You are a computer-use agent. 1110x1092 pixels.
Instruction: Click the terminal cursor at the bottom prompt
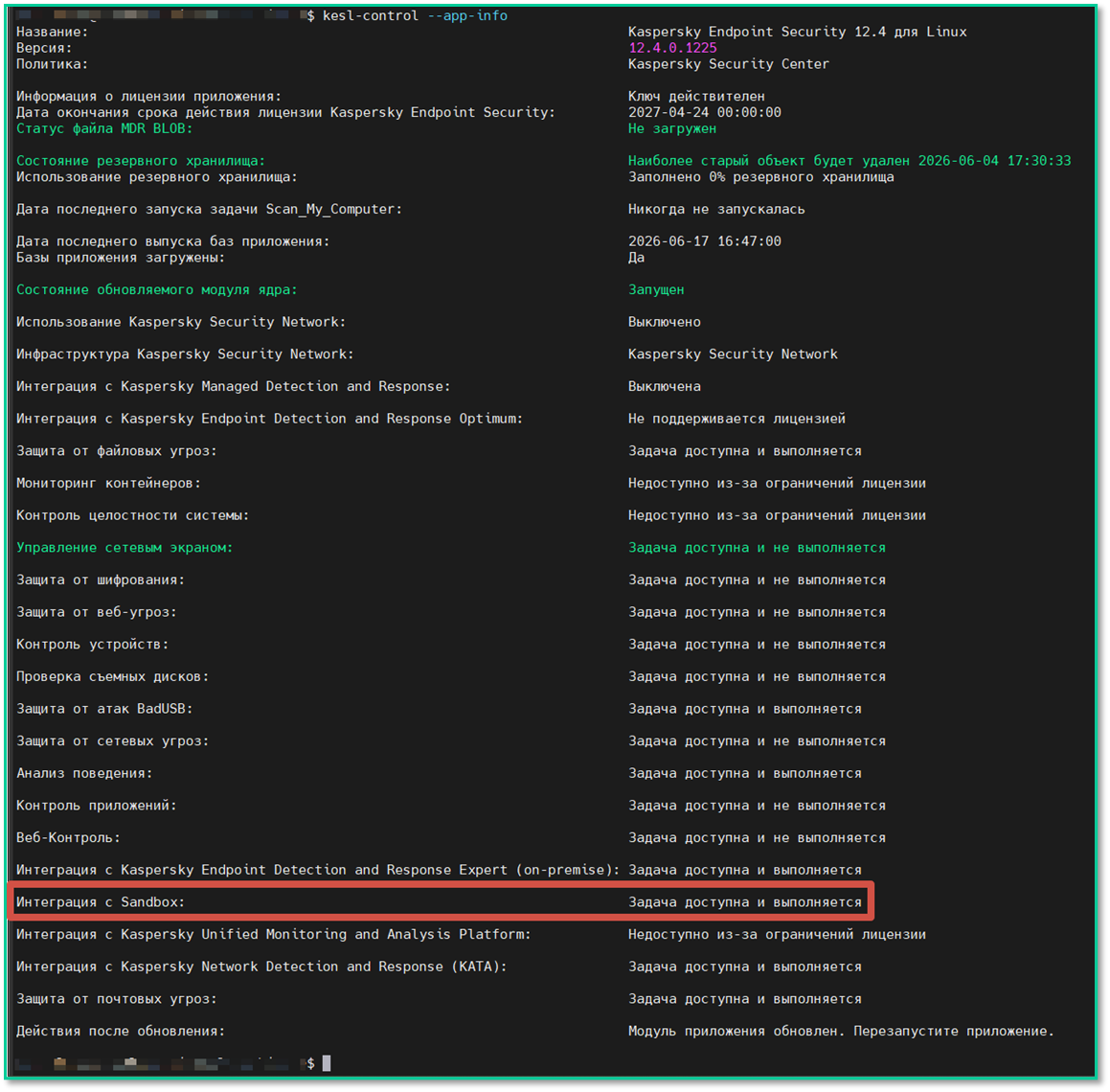pos(327,1063)
